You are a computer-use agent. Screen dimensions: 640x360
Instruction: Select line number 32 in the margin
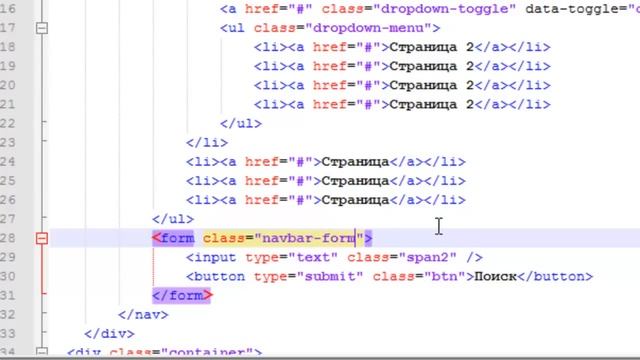(8, 315)
